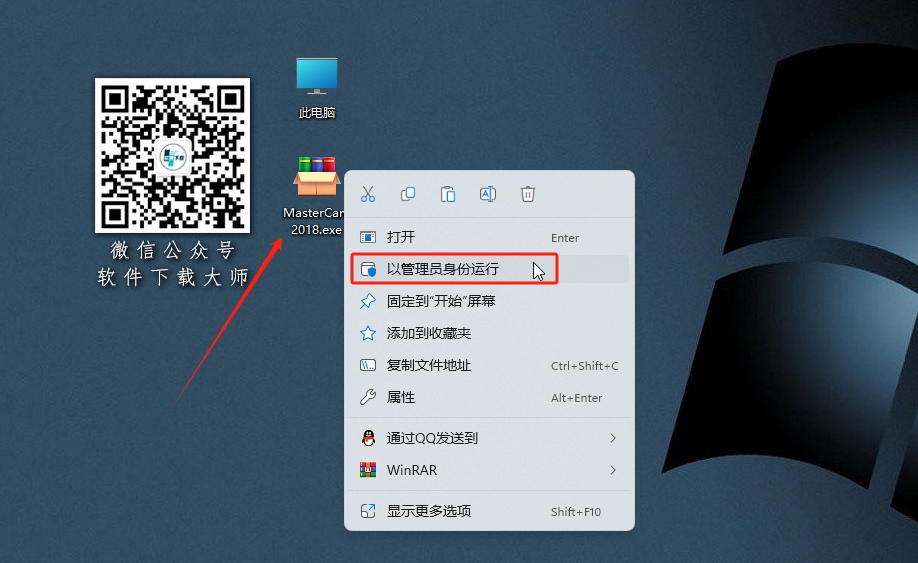Select 复制文件地址 option
Screen dimensions: 918x563
(489, 366)
